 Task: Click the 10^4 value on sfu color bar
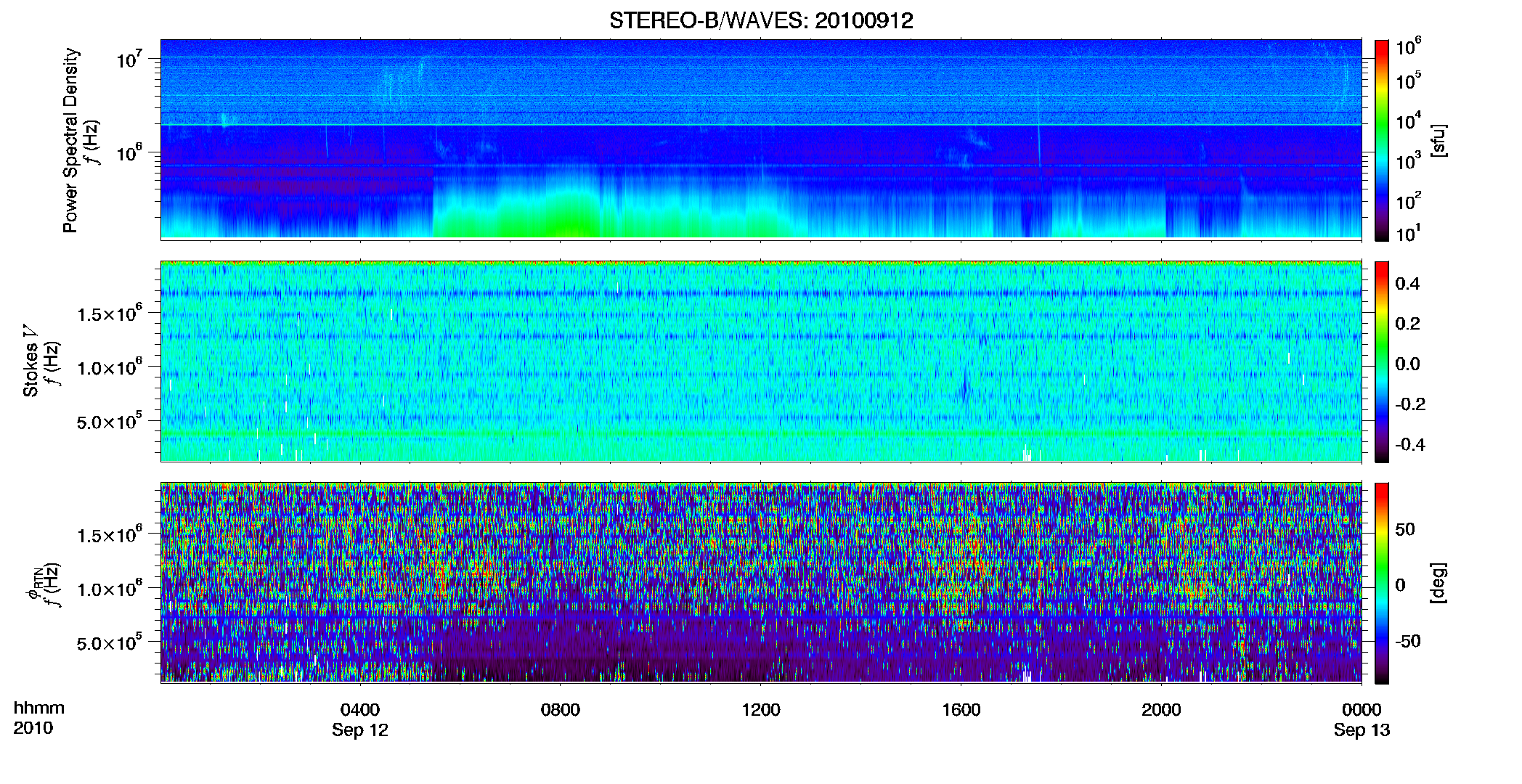(1409, 121)
